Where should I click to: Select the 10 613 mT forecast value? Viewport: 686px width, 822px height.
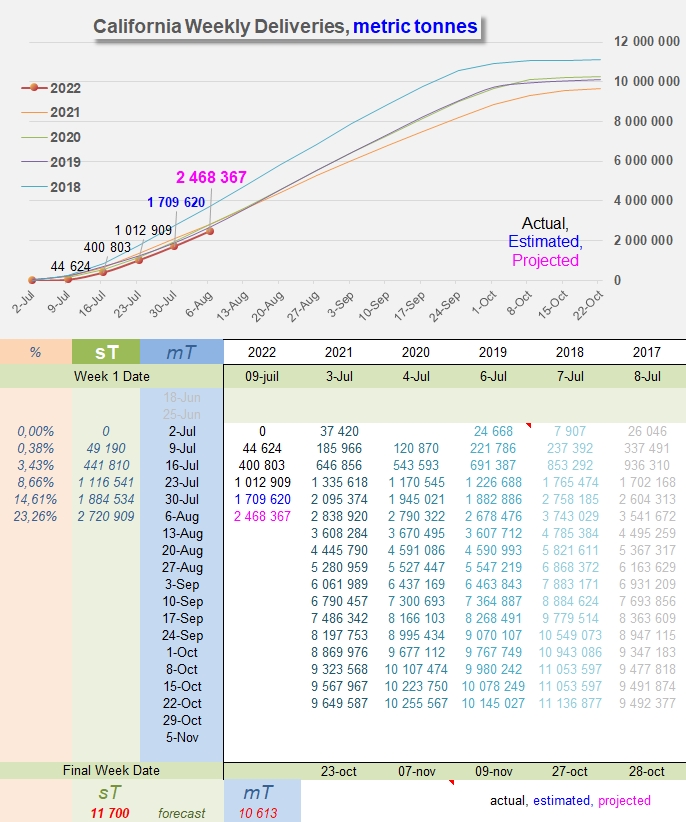[x=258, y=813]
